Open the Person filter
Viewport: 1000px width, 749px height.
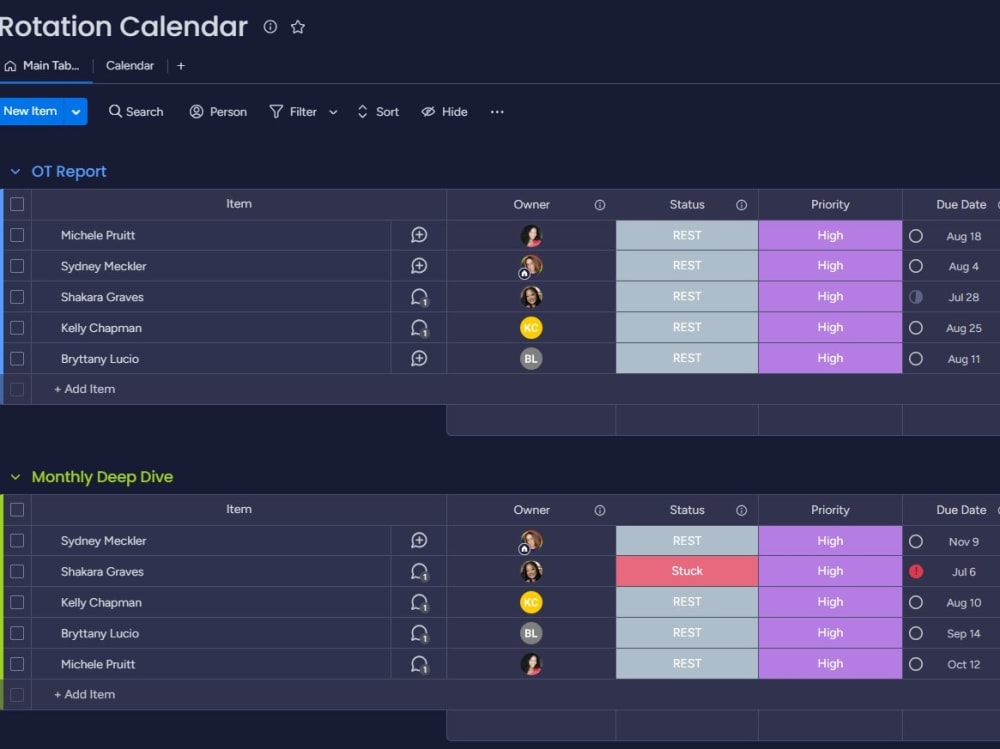click(x=218, y=112)
